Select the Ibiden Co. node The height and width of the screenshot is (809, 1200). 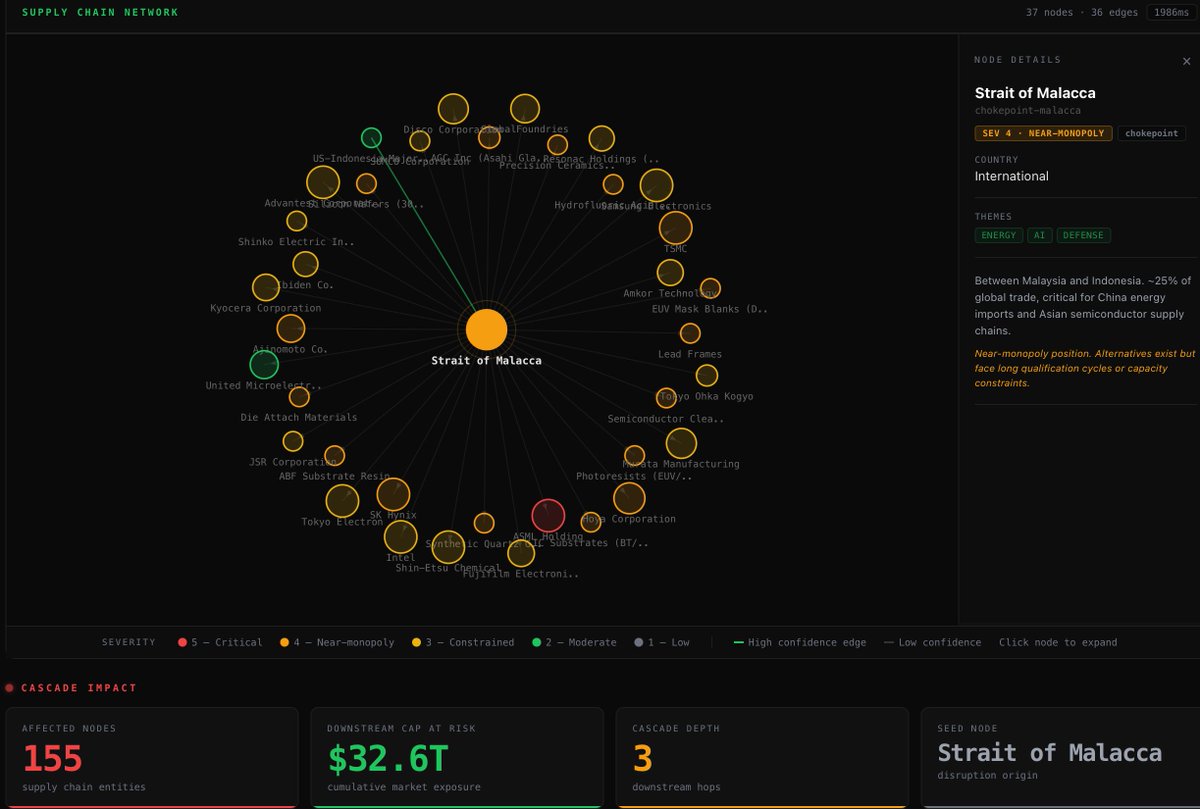pos(305,264)
